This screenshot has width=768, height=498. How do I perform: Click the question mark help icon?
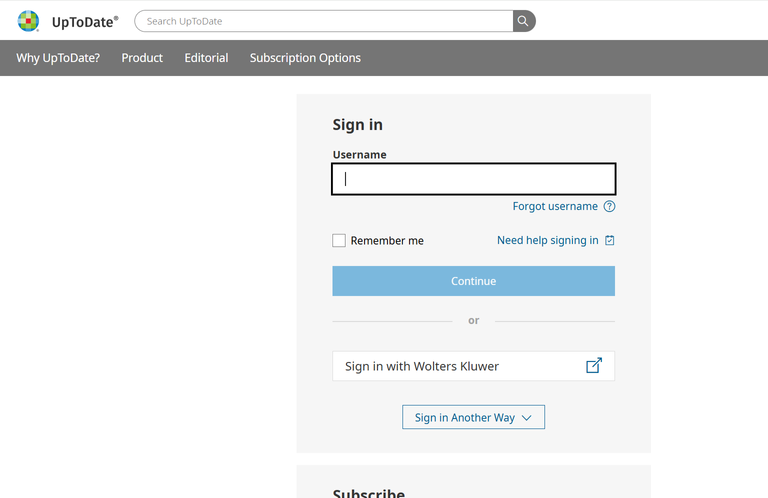pos(609,207)
